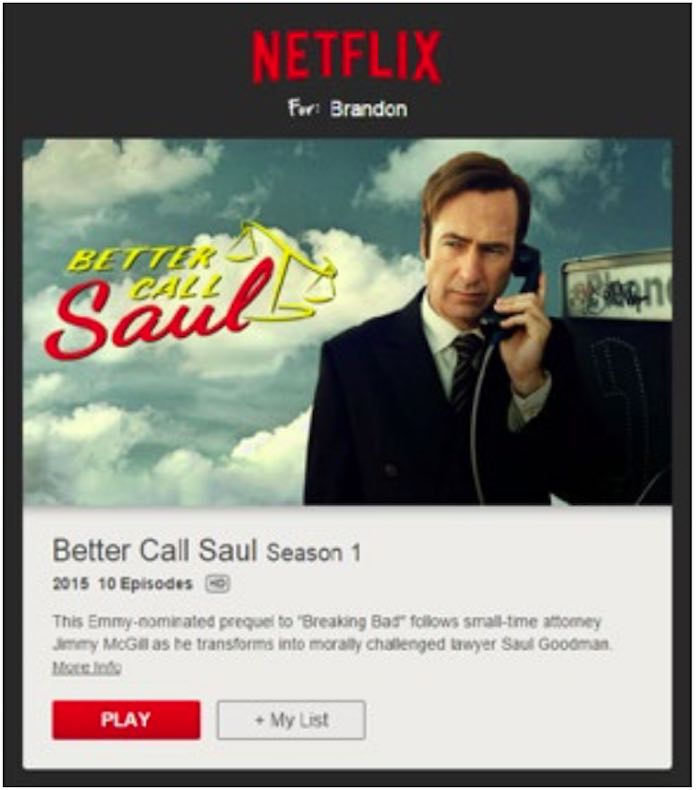This screenshot has height=790, width=700.
Task: Click the HD quality badge
Action: coord(218,584)
